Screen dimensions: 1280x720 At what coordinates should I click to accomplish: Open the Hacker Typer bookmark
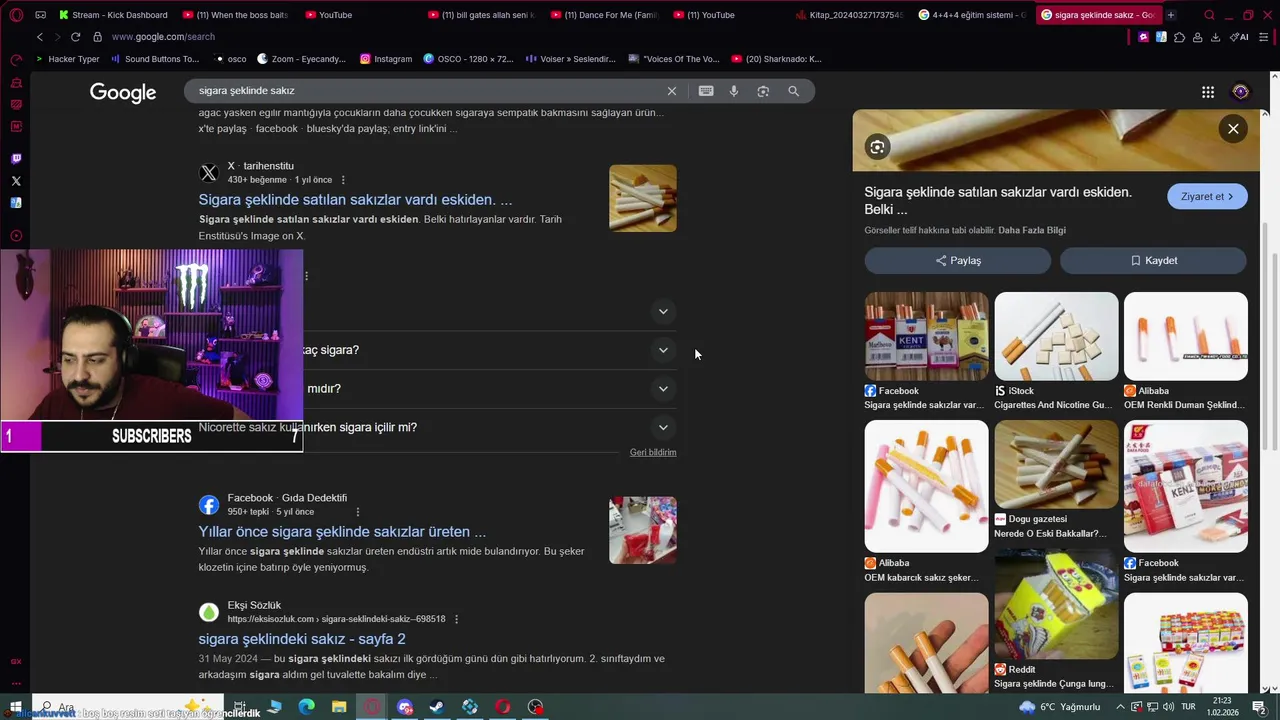coord(69,59)
